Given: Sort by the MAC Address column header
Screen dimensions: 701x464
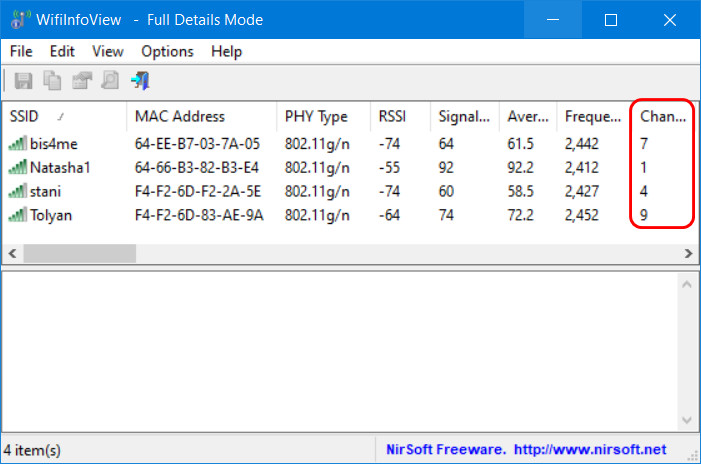Looking at the screenshot, I should point(202,116).
